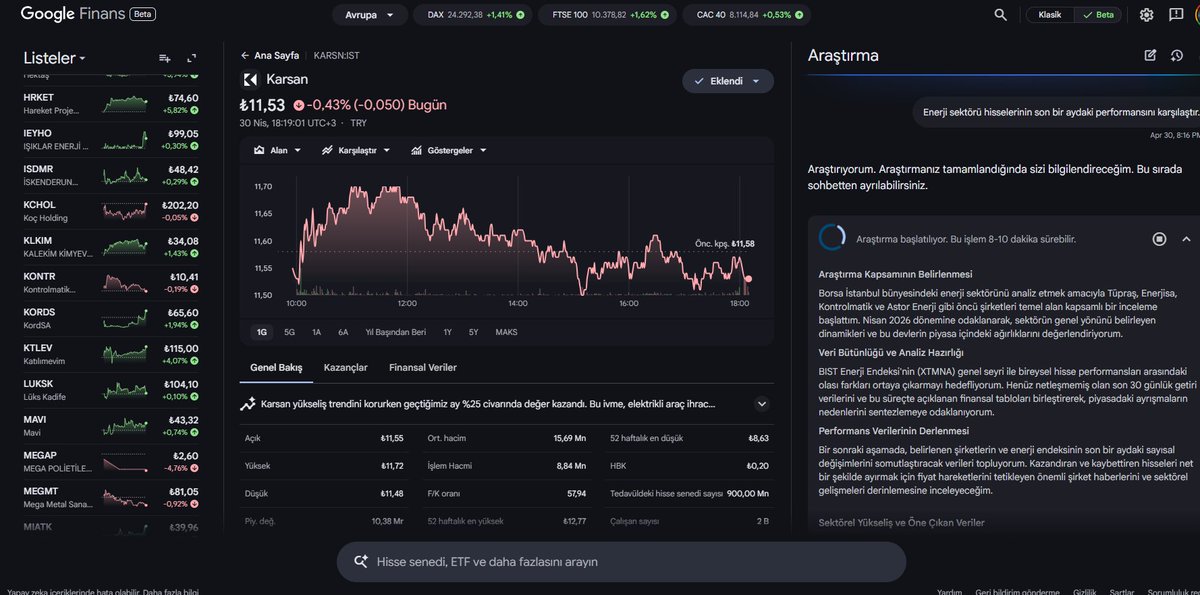Click the Karsan price chart end point
Viewport: 1200px width, 595px height.
click(x=749, y=279)
